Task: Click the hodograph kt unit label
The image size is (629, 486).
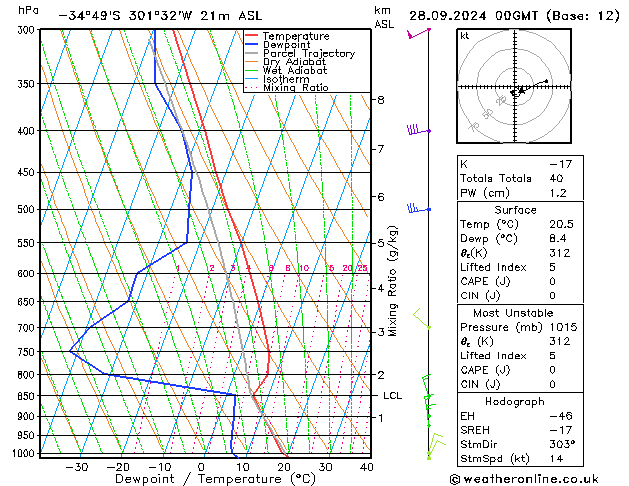Action: (x=465, y=36)
